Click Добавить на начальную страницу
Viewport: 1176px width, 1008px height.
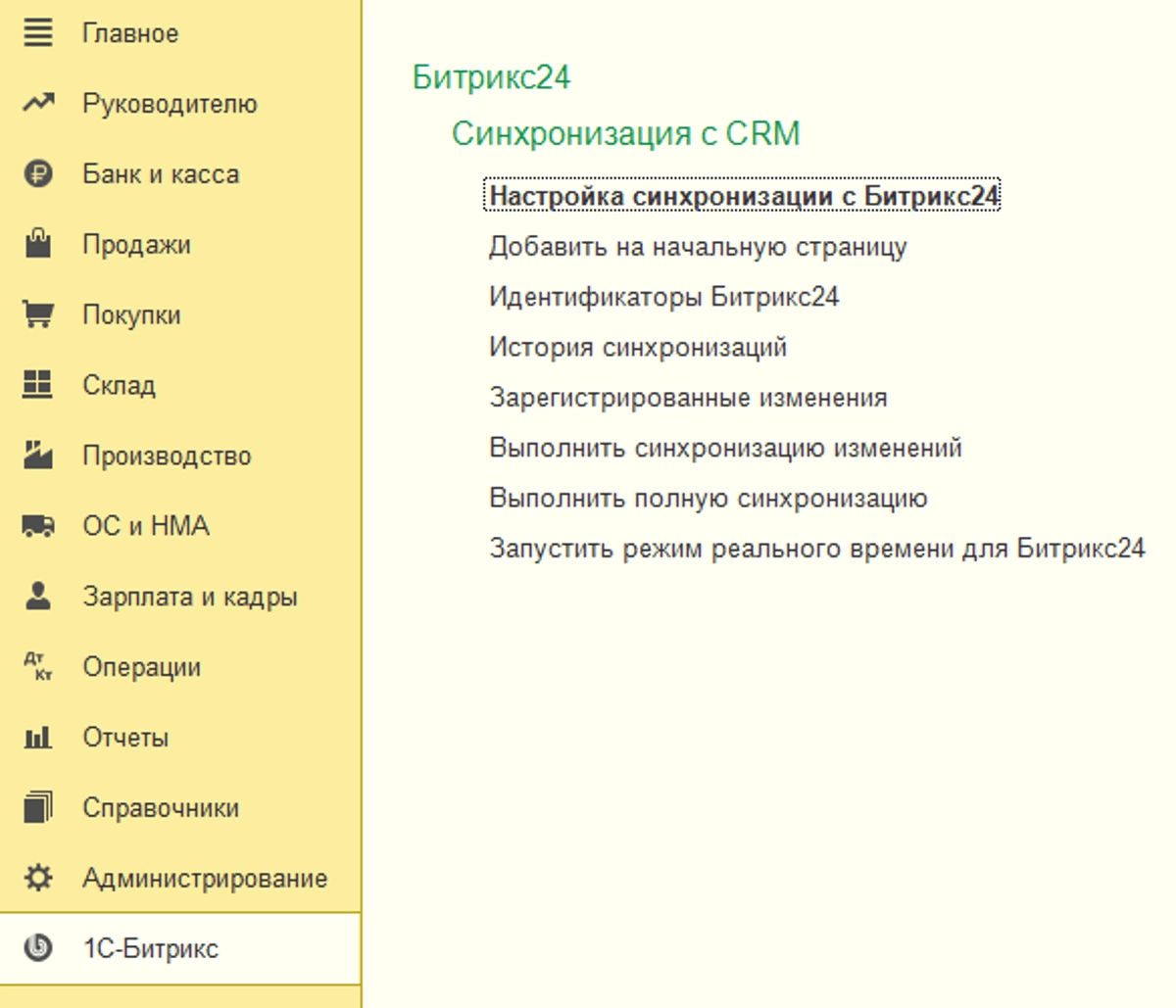tap(698, 247)
